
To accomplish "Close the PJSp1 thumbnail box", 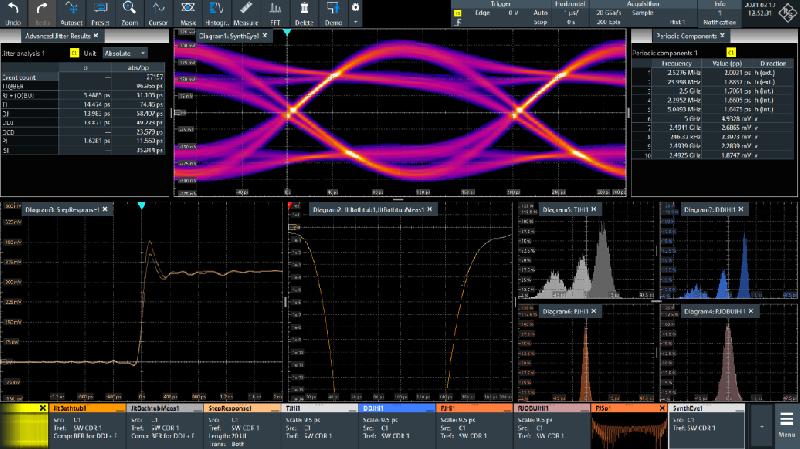I will point(662,408).
